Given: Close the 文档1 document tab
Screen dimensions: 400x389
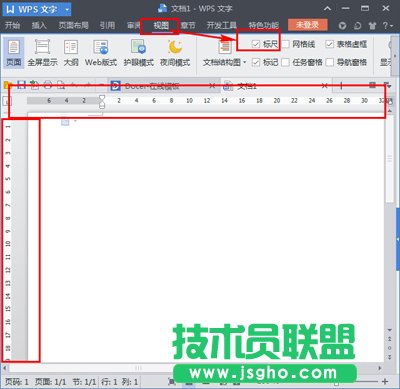Looking at the screenshot, I should (x=325, y=86).
